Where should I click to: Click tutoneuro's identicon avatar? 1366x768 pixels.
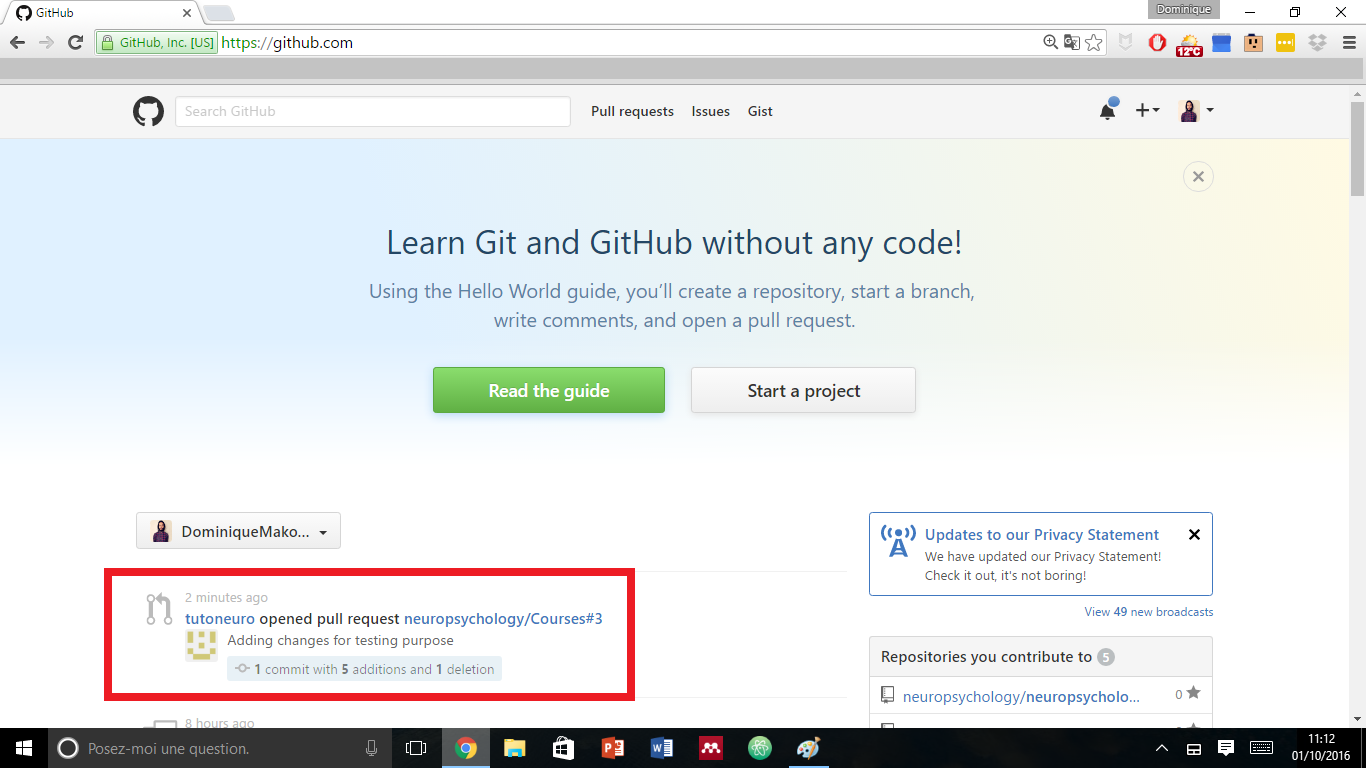tap(202, 646)
